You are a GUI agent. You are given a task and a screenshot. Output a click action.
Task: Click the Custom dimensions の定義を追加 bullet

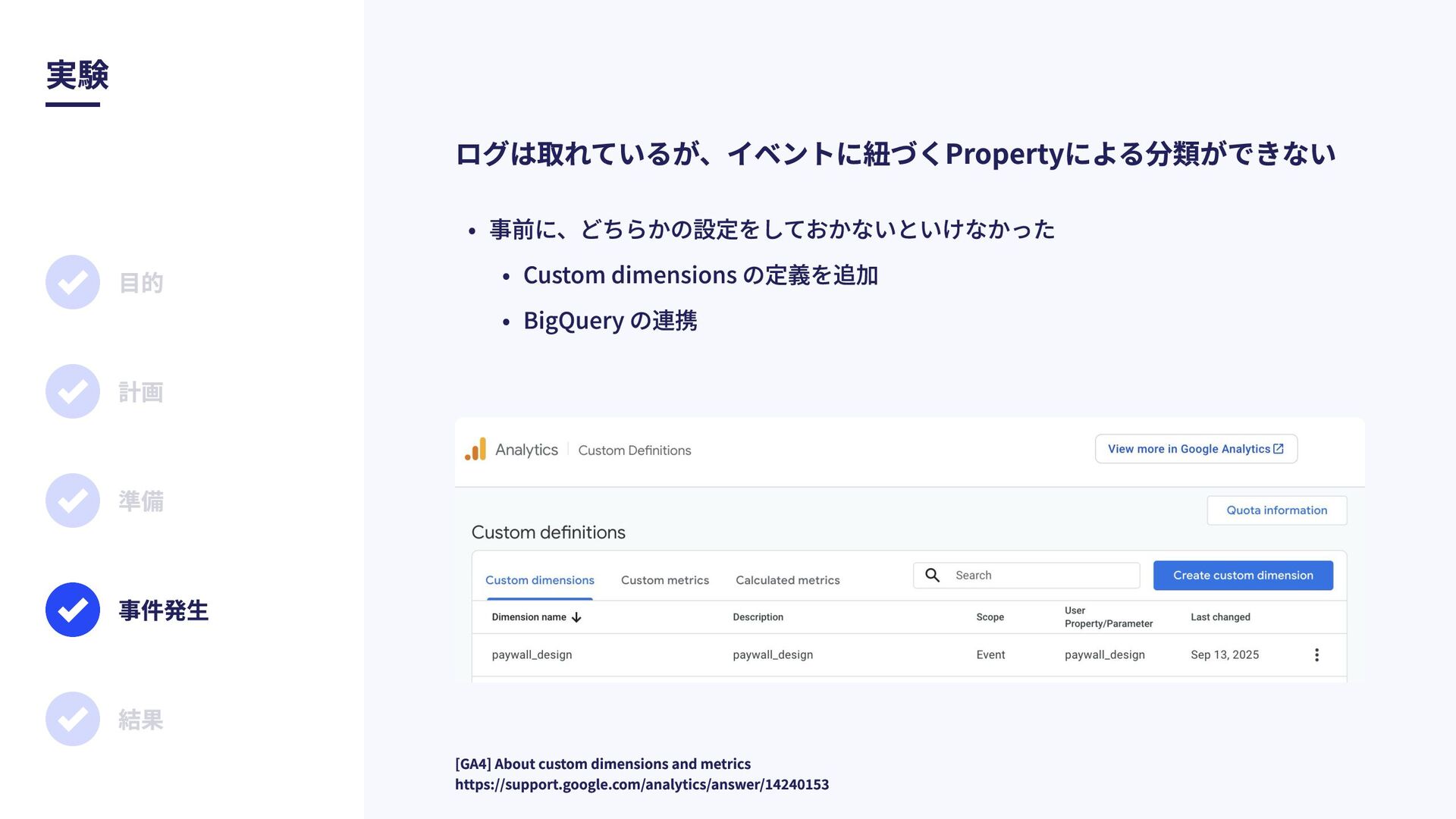pos(701,275)
